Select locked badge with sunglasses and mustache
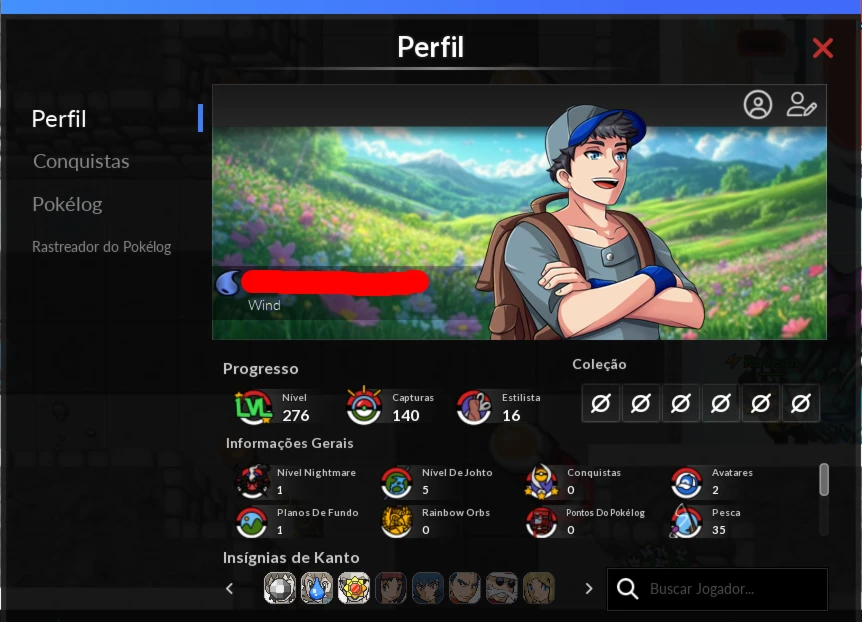Image resolution: width=862 pixels, height=622 pixels. 501,588
